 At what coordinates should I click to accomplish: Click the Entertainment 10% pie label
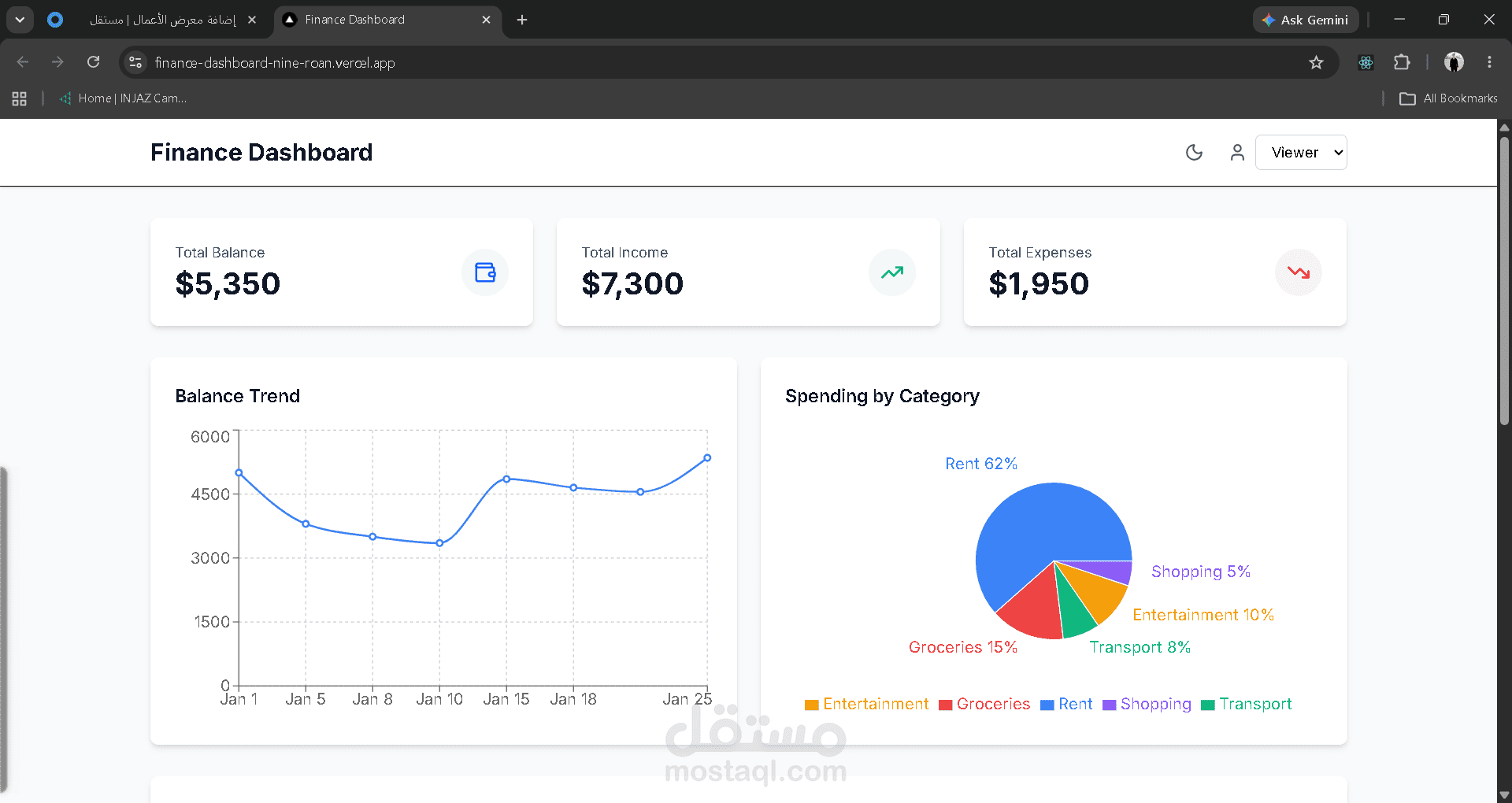tap(1203, 615)
